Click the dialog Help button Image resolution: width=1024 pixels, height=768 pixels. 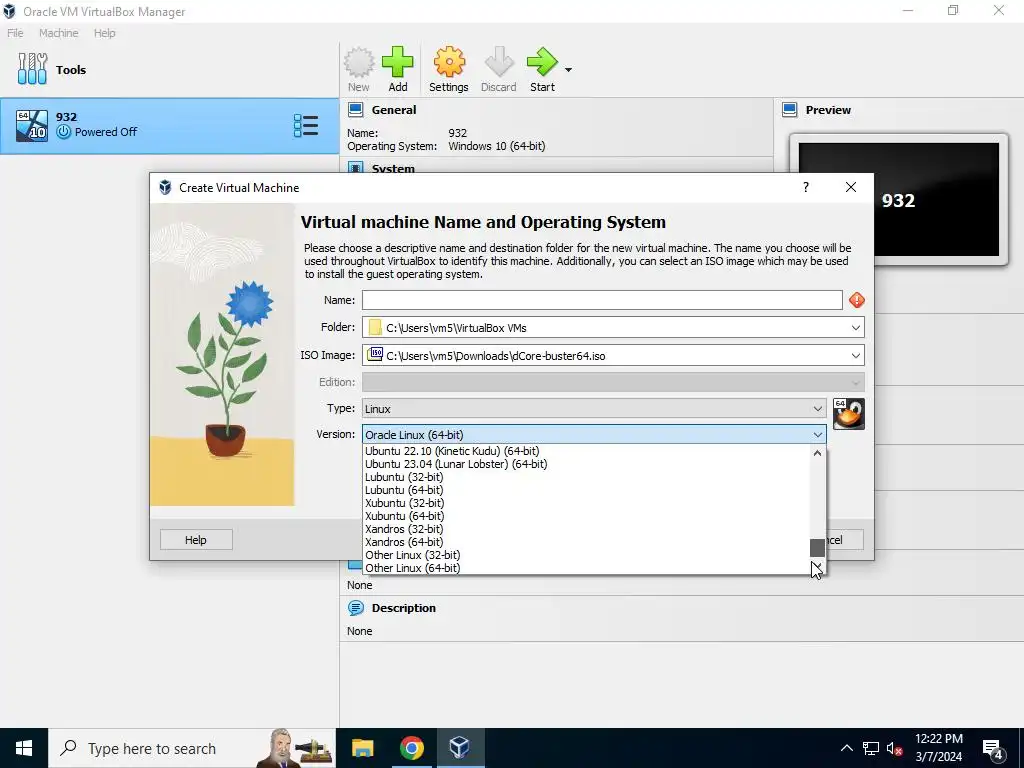[x=196, y=540]
